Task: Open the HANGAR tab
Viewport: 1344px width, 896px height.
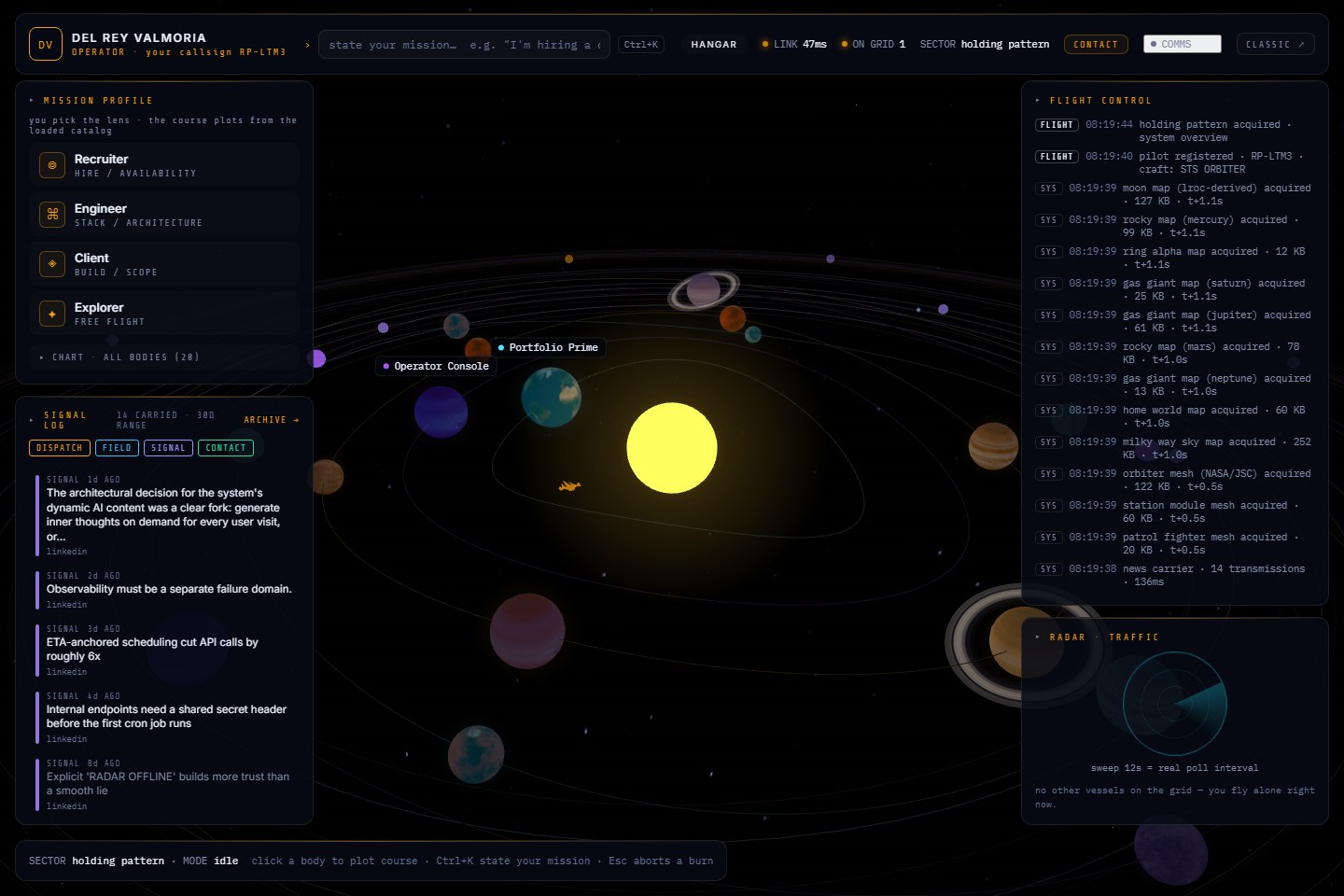Action: 714,44
